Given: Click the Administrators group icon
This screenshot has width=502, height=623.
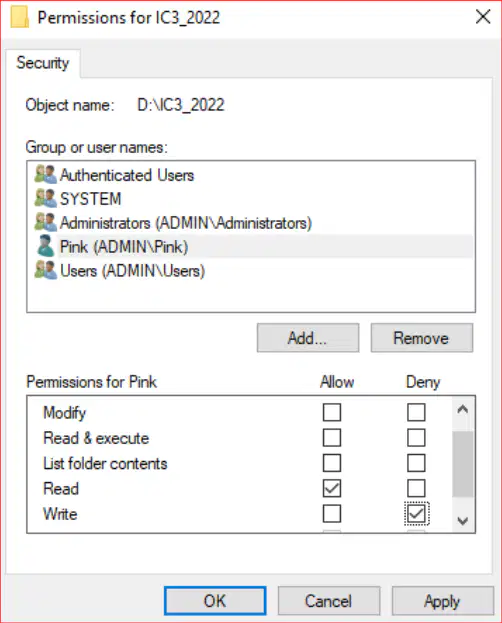Looking at the screenshot, I should coord(45,222).
